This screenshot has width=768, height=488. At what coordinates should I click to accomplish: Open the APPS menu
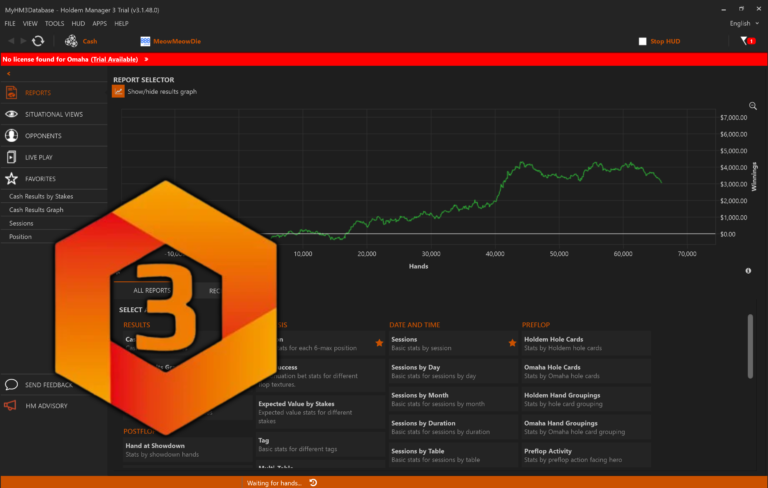pyautogui.click(x=99, y=24)
